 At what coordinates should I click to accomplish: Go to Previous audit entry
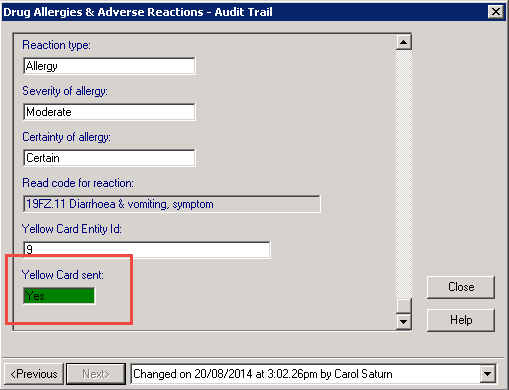[34, 374]
